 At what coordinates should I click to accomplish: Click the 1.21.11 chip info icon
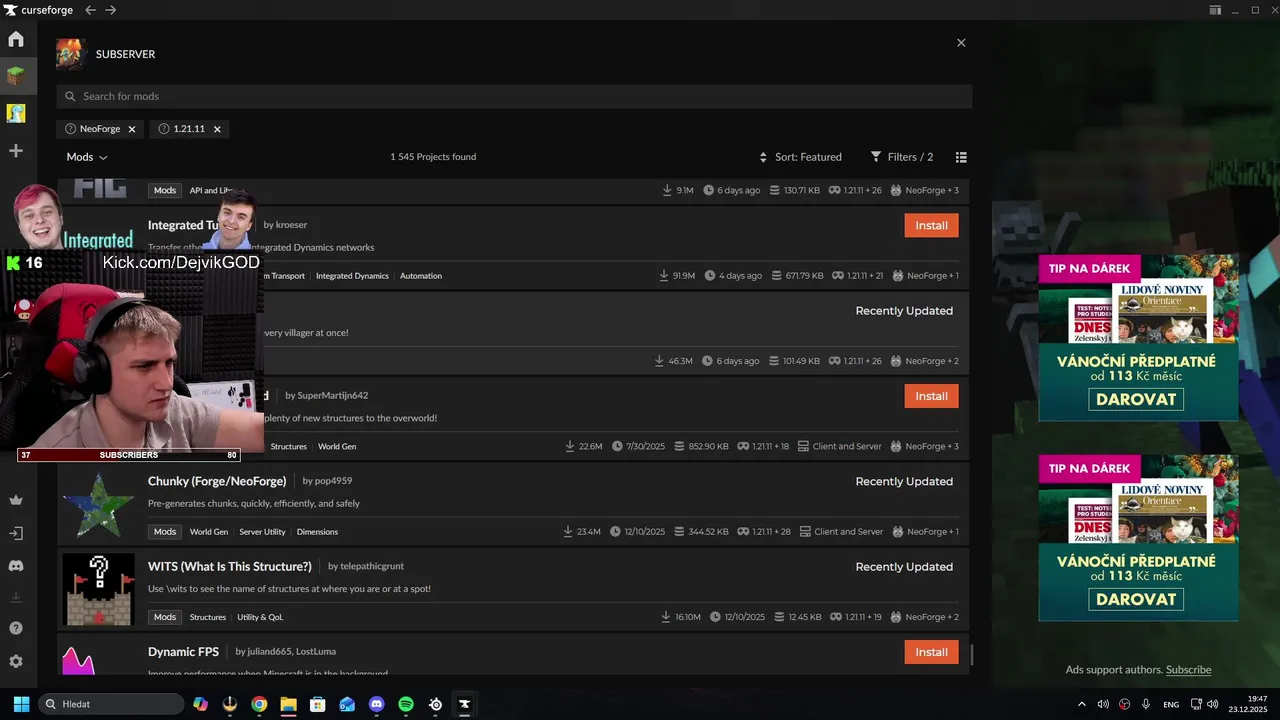coord(164,129)
